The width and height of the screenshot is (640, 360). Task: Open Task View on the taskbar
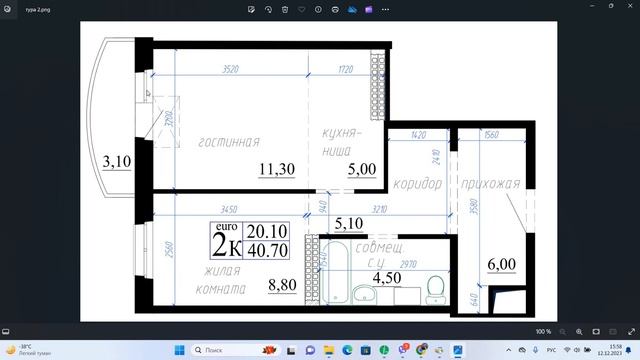coord(291,350)
